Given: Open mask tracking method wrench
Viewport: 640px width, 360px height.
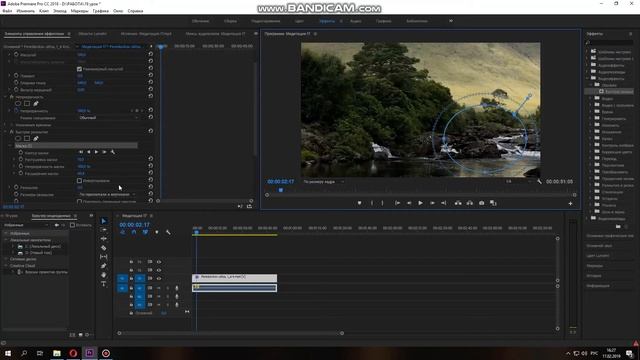Looking at the screenshot, I should click(113, 152).
